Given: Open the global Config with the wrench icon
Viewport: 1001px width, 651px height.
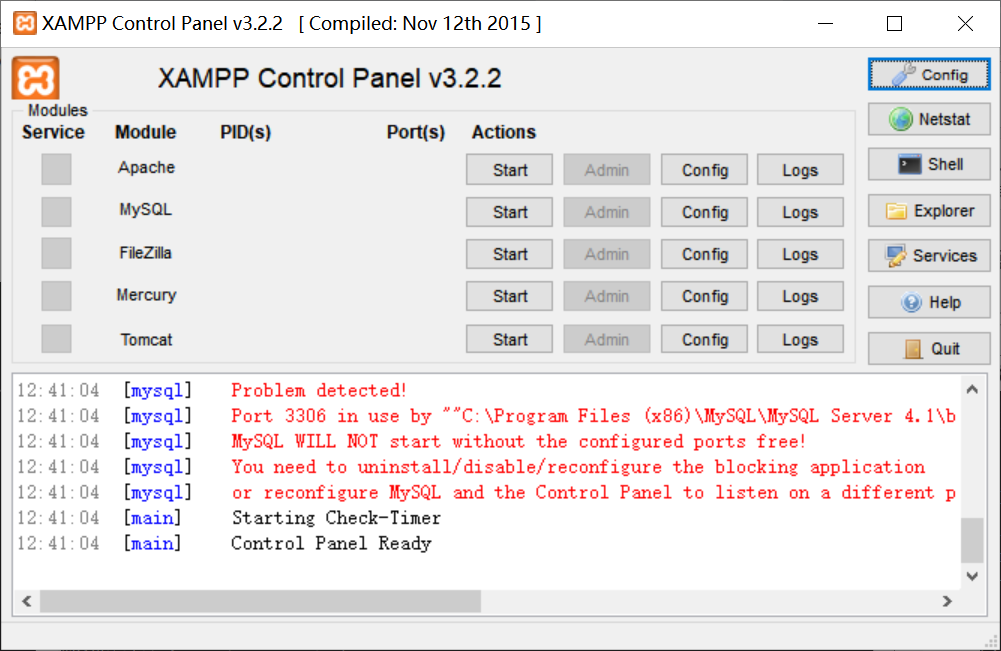Looking at the screenshot, I should (929, 75).
